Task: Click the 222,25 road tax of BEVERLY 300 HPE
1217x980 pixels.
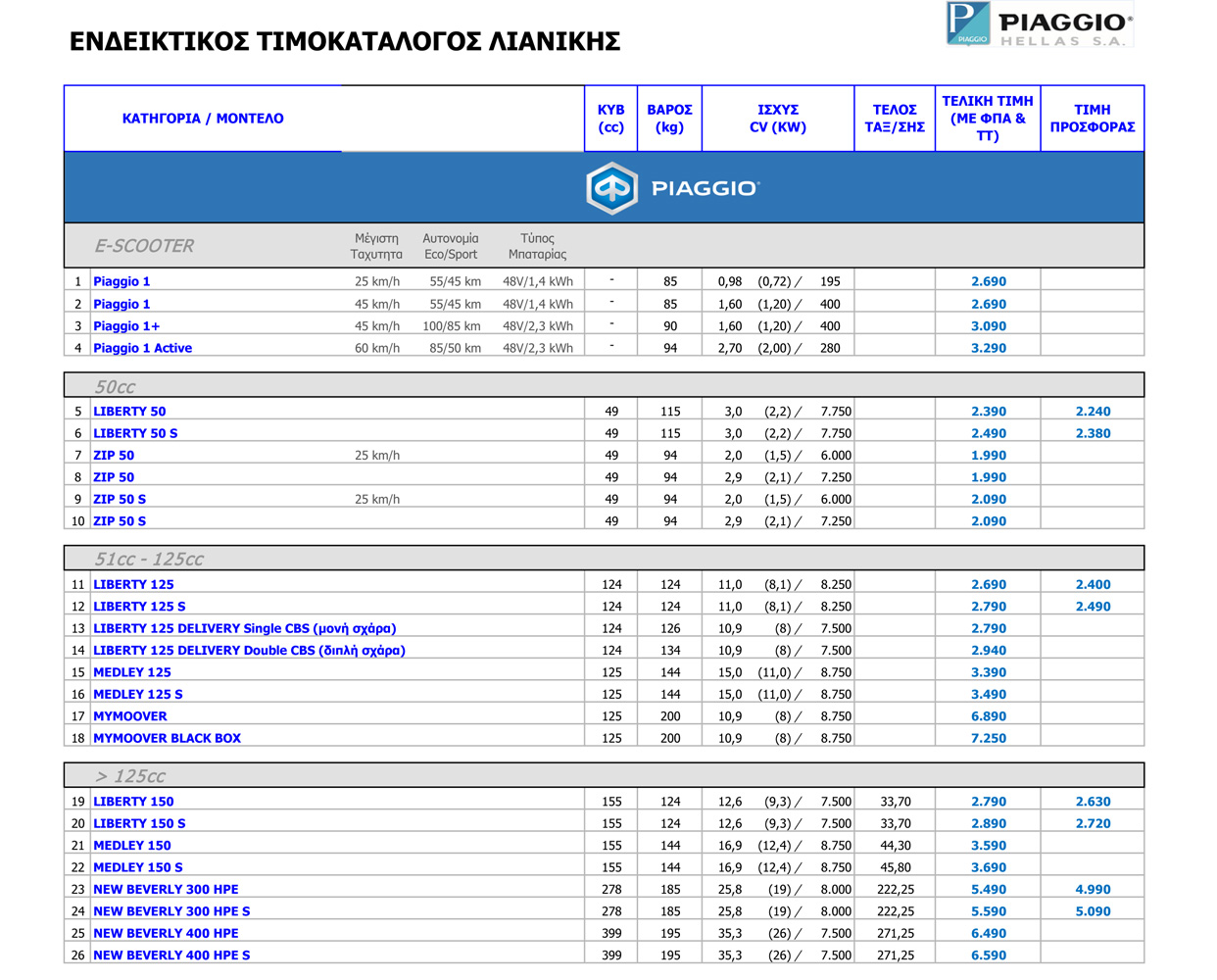Action: [x=896, y=890]
